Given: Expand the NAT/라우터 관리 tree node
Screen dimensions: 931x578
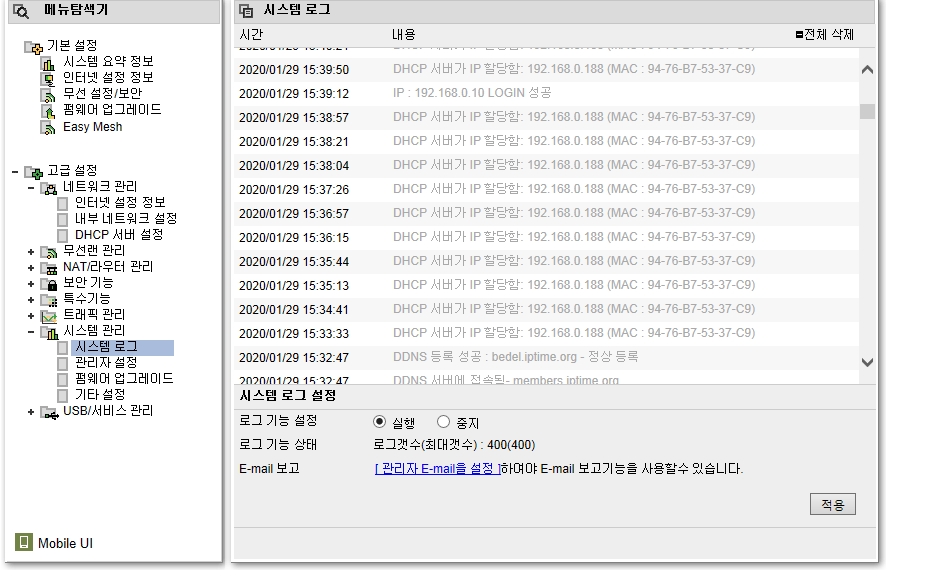Looking at the screenshot, I should 31,269.
